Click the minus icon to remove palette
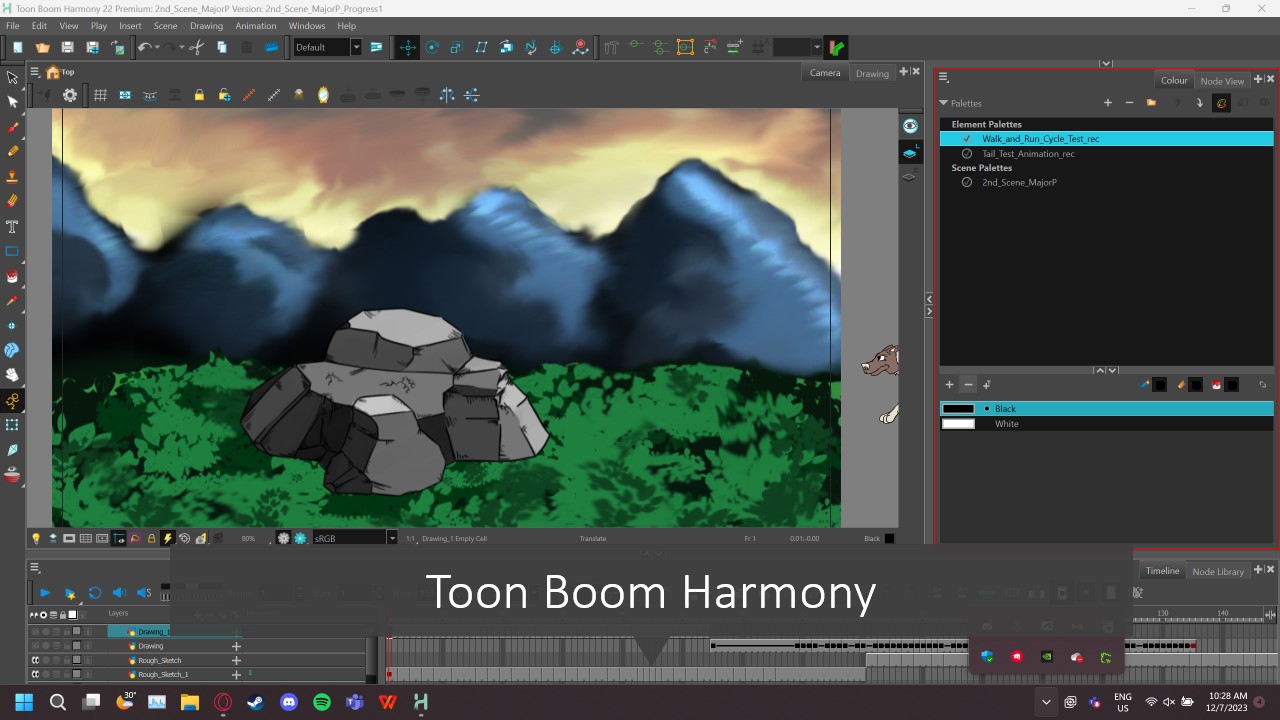1280x720 pixels. [x=1129, y=103]
